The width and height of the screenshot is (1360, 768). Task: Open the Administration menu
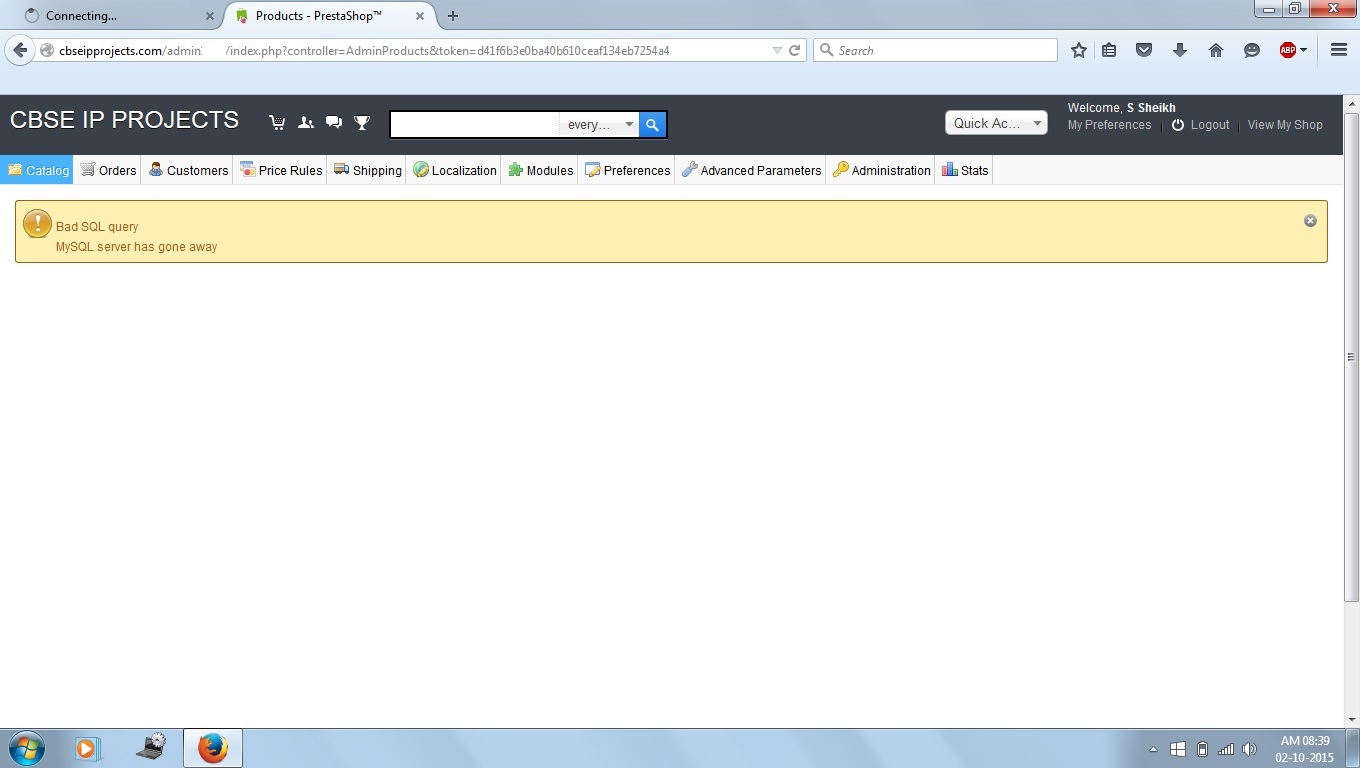881,170
